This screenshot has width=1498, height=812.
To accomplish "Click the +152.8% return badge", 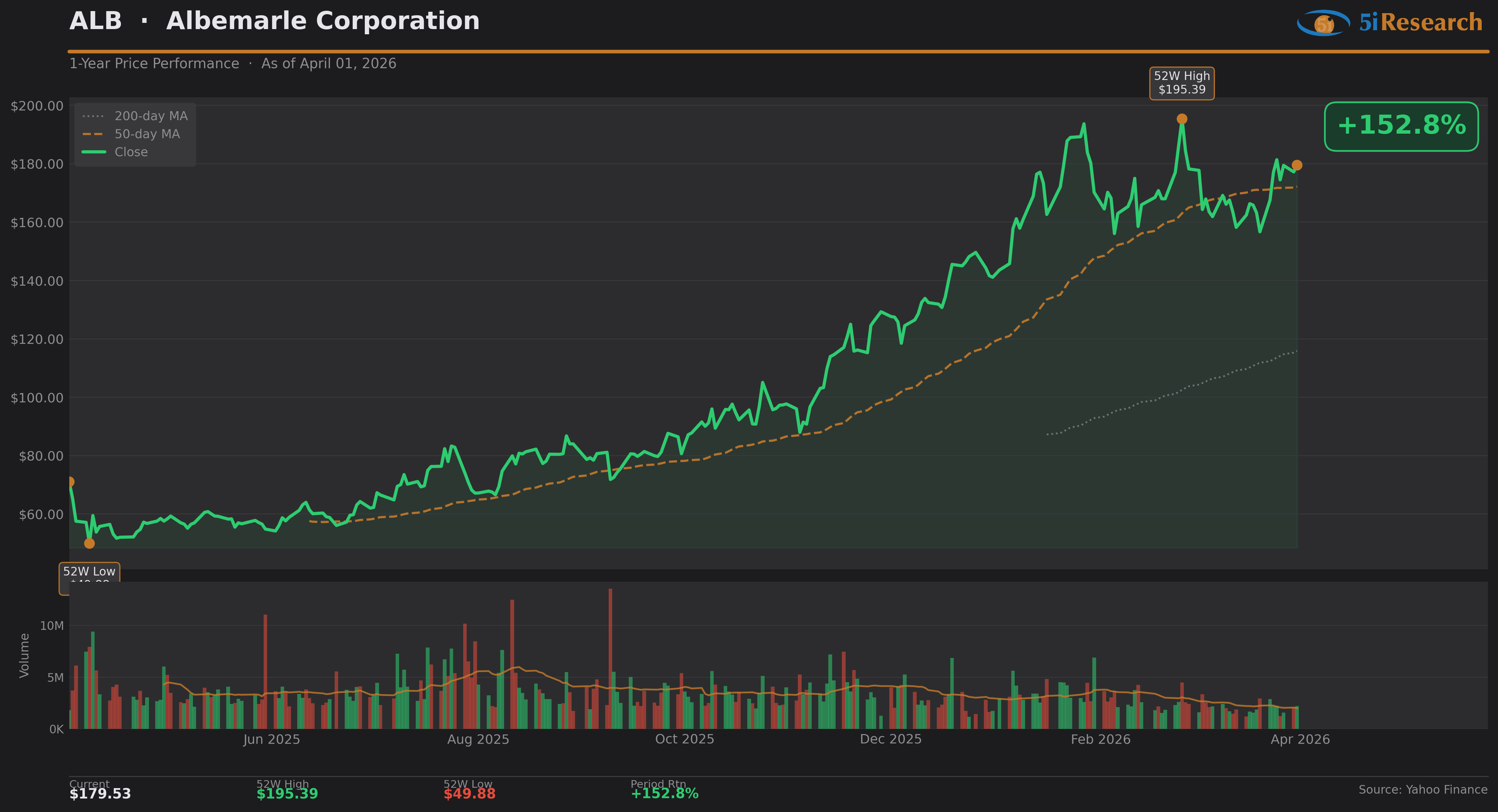I will pos(1401,126).
